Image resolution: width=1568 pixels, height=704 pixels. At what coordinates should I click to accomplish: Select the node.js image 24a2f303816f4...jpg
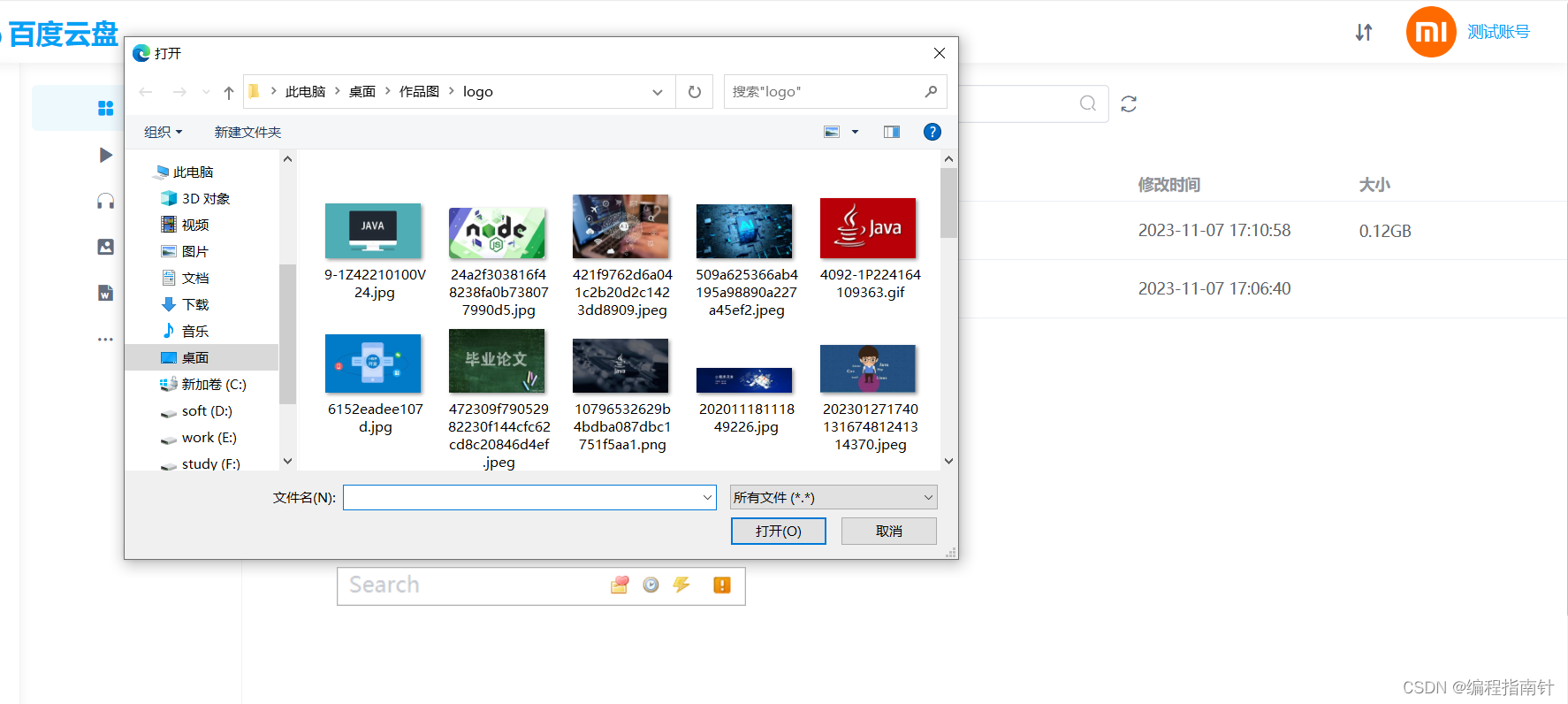tap(497, 233)
